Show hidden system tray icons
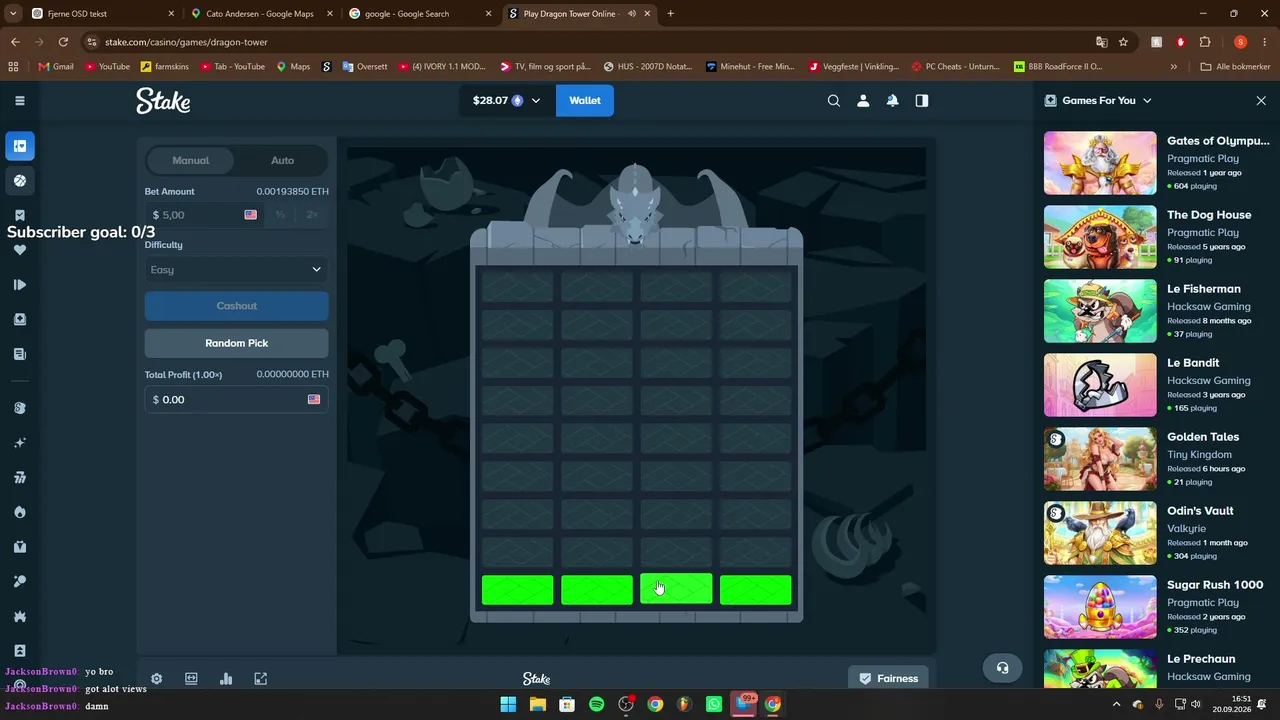 click(1116, 704)
